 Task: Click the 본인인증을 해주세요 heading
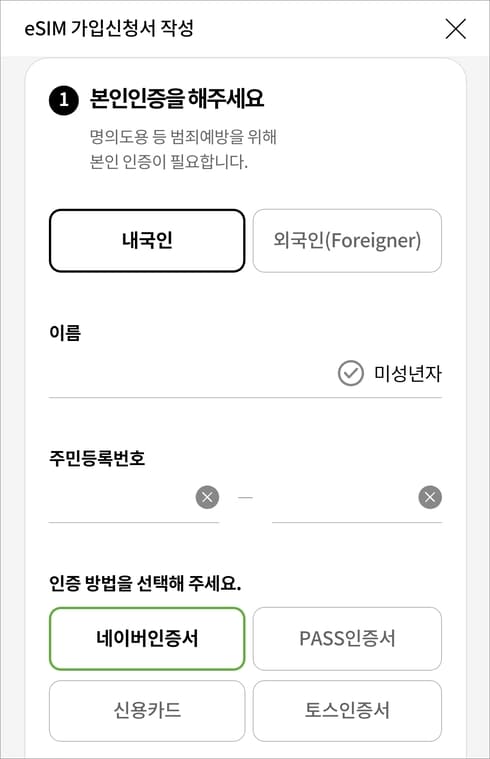coord(177,99)
